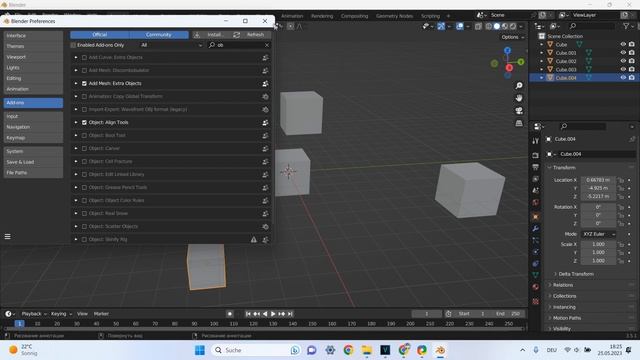The image size is (640, 360).
Task: Open Blender from the Windows taskbar
Action: tap(440, 350)
